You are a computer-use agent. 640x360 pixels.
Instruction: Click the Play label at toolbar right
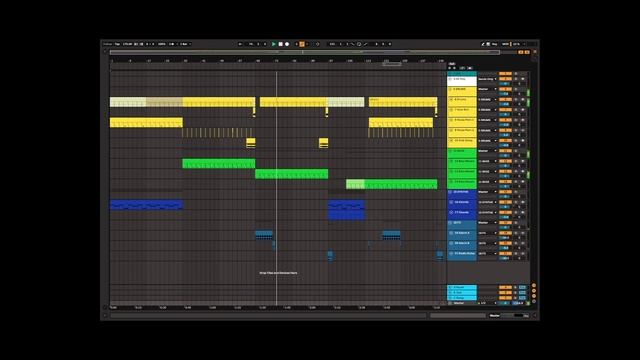click(494, 44)
